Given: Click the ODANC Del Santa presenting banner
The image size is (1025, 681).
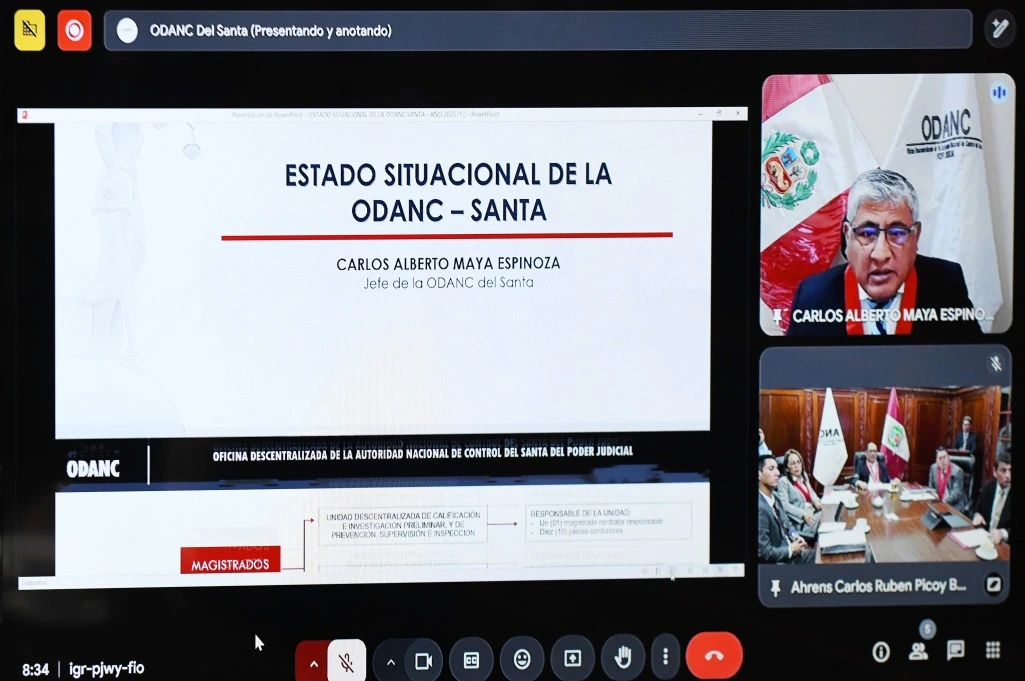Looking at the screenshot, I should pyautogui.click(x=538, y=30).
